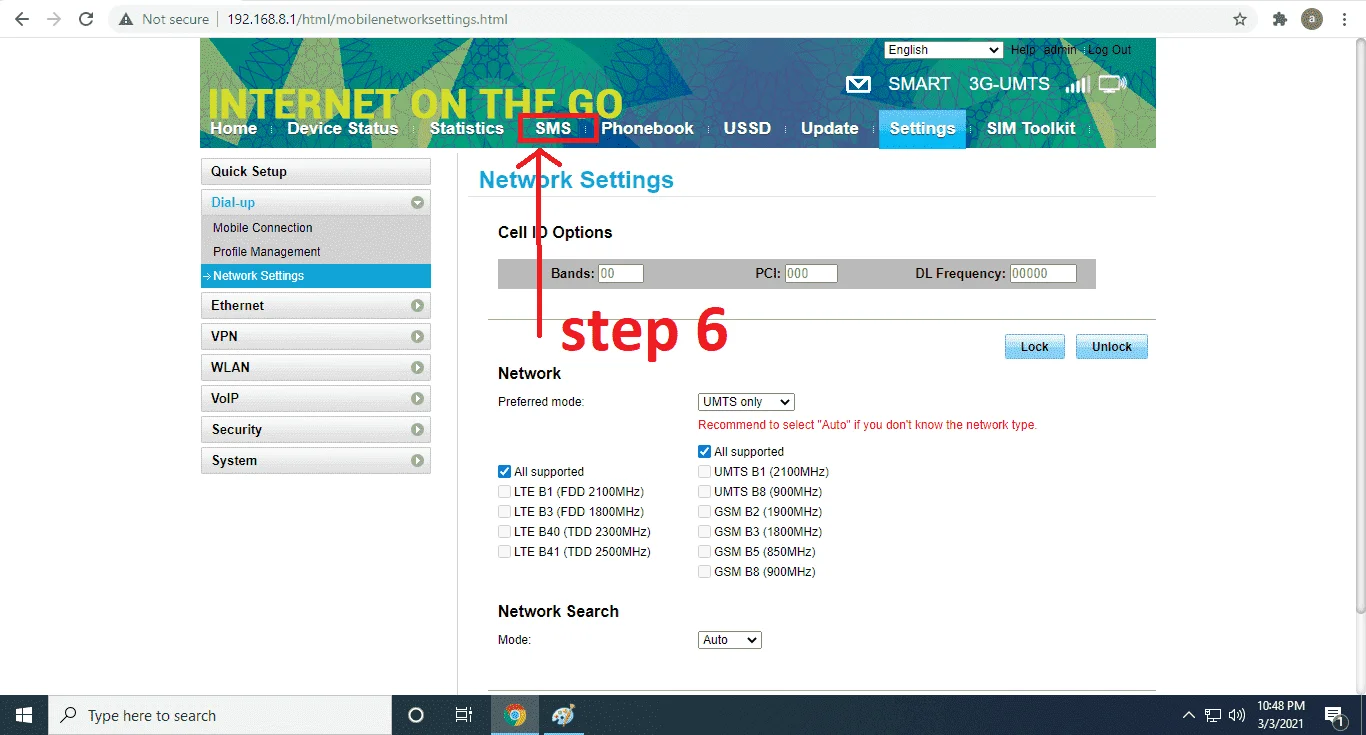
Task: Toggle LTE B1 (FDD 2100MHz) checkbox
Action: coord(505,492)
